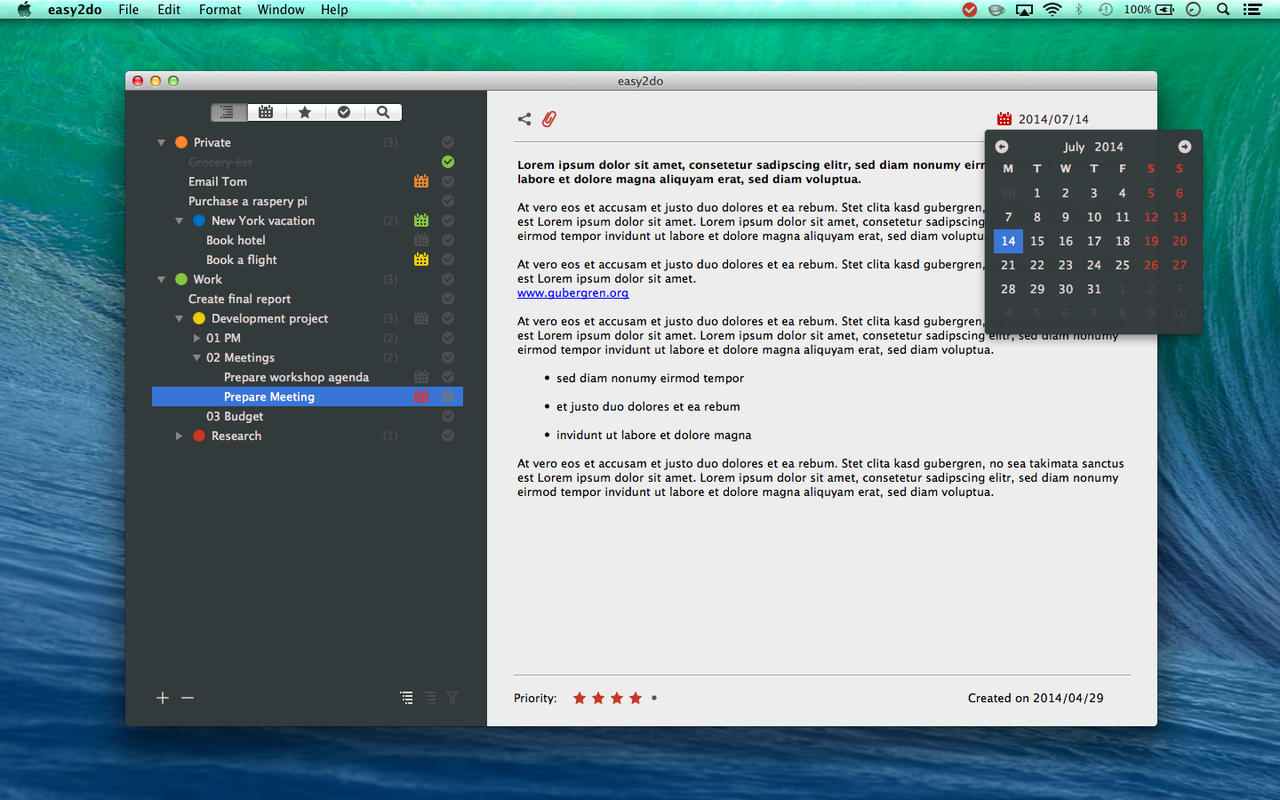Open the www.gubergren.org link
The width and height of the screenshot is (1280, 800).
pos(573,293)
